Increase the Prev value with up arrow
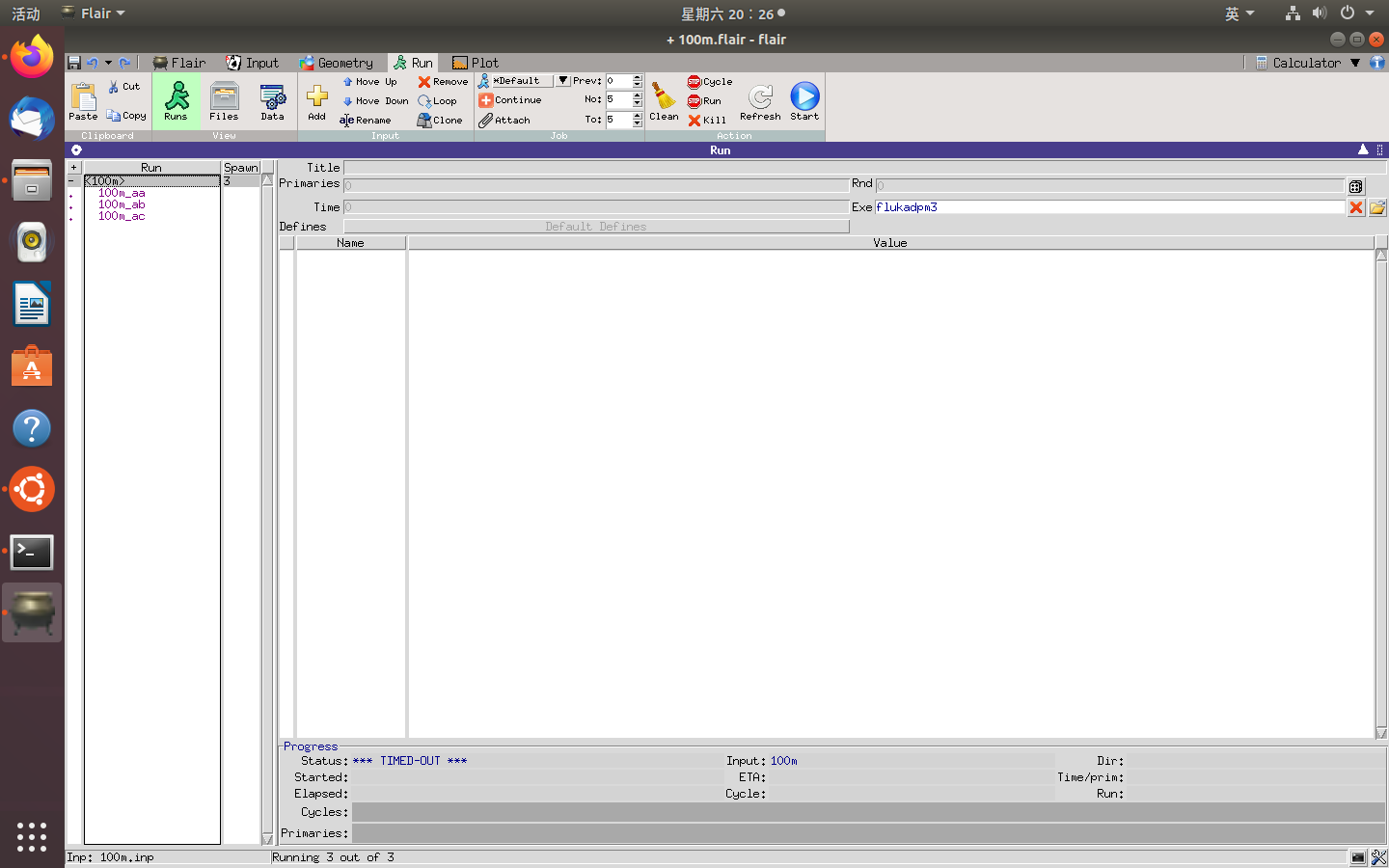The width and height of the screenshot is (1389, 868). [638, 78]
